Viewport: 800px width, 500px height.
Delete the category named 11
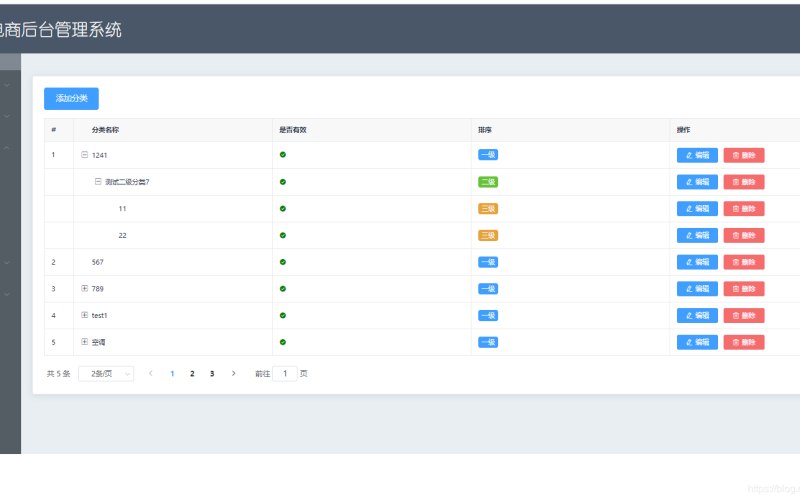(744, 209)
